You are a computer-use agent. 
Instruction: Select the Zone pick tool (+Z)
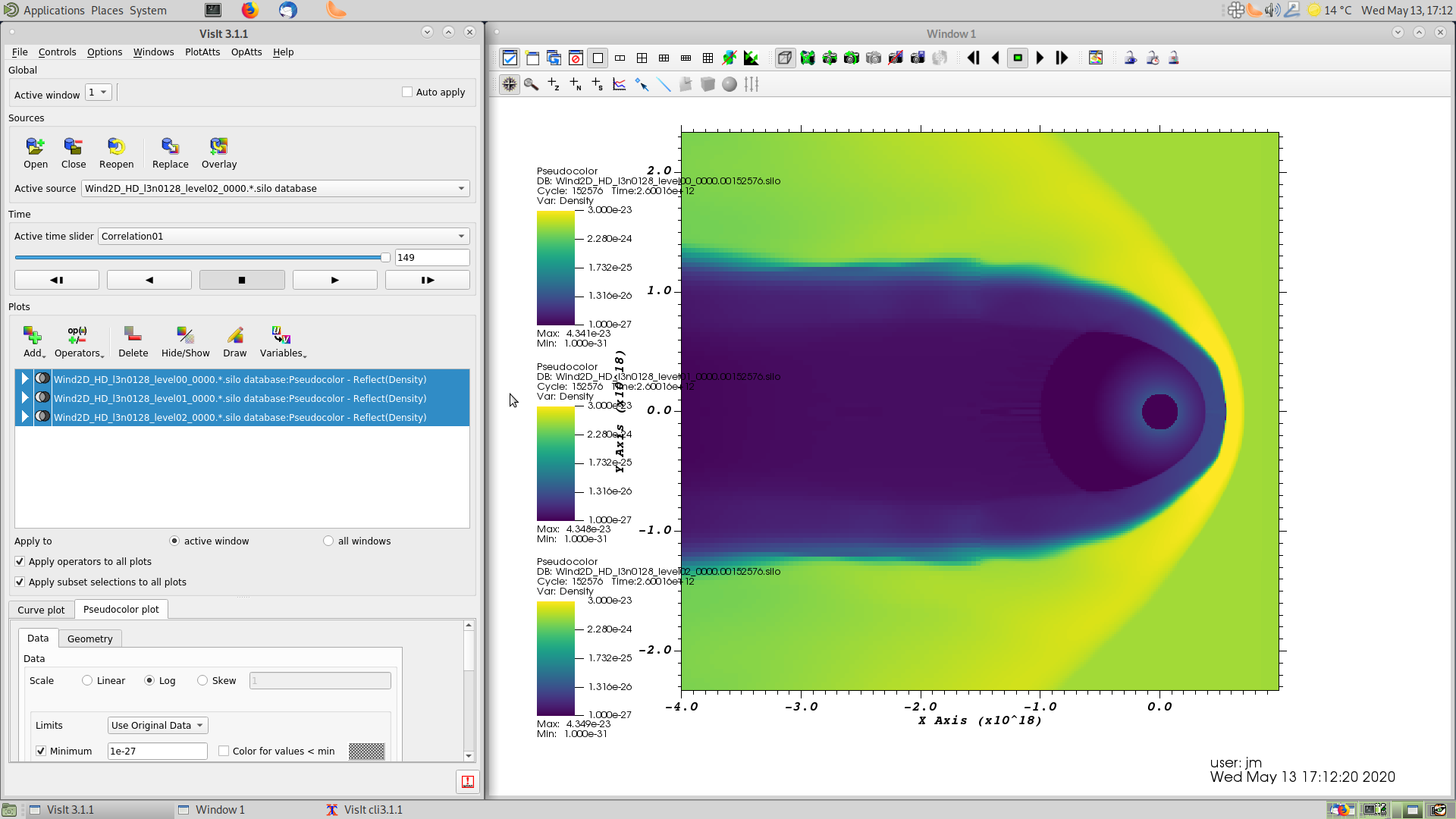(x=554, y=84)
